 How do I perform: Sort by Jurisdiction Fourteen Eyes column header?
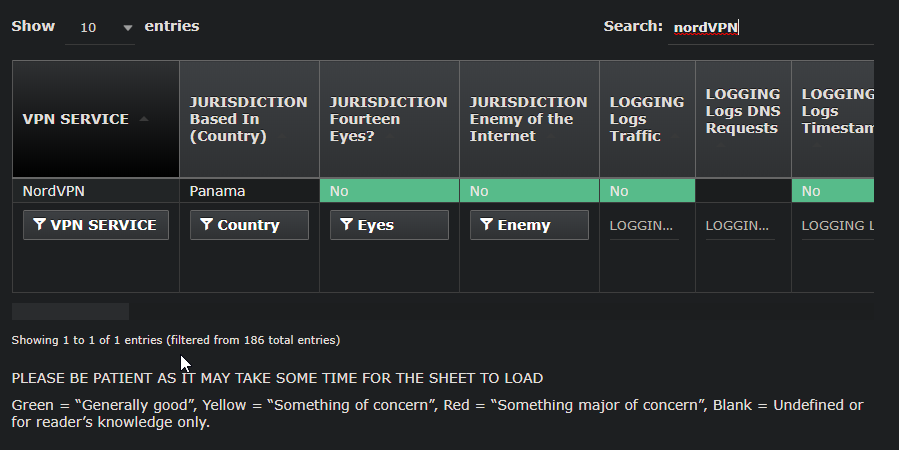(x=389, y=119)
